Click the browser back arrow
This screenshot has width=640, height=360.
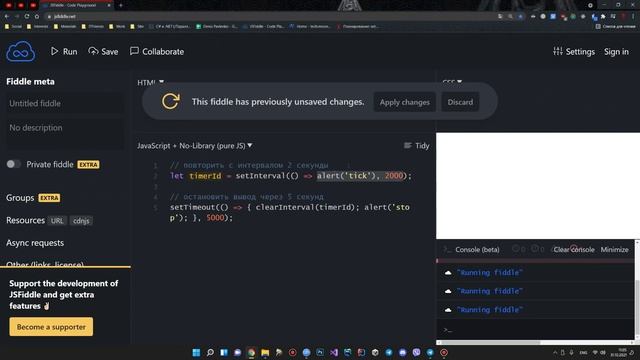pos(7,16)
